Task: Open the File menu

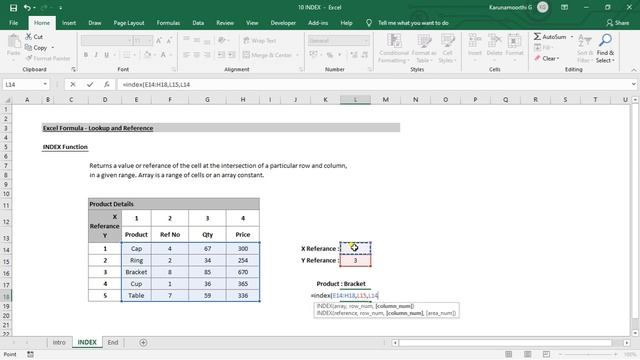Action: 13,23
